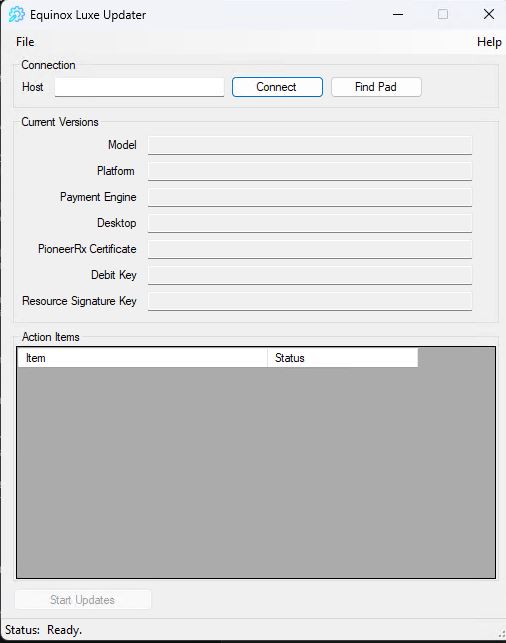Click the Connect button
Screen dimensions: 506x643
tap(277, 87)
